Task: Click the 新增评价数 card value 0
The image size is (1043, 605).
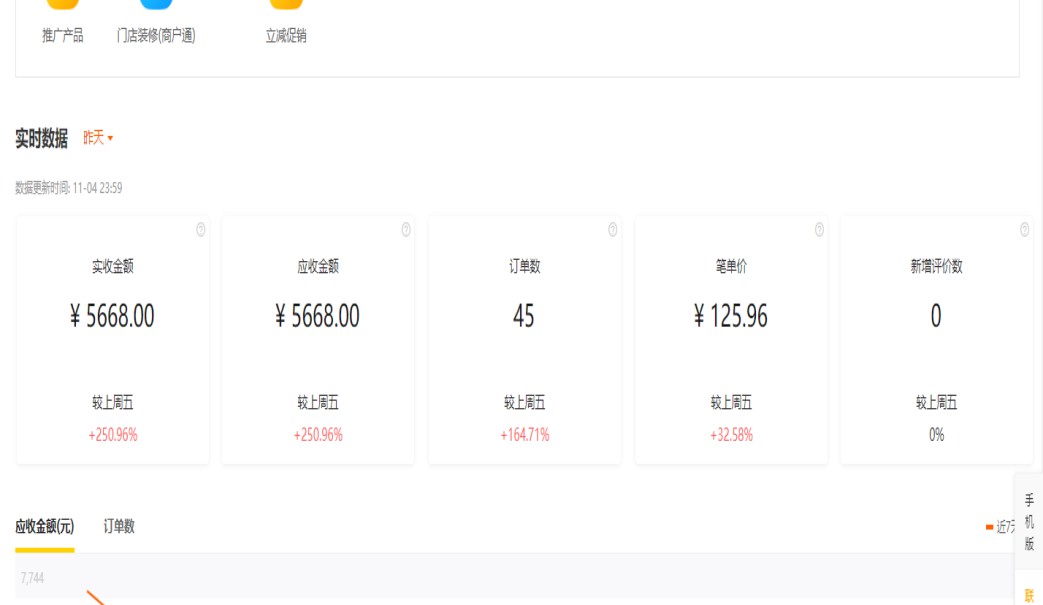Action: 936,317
